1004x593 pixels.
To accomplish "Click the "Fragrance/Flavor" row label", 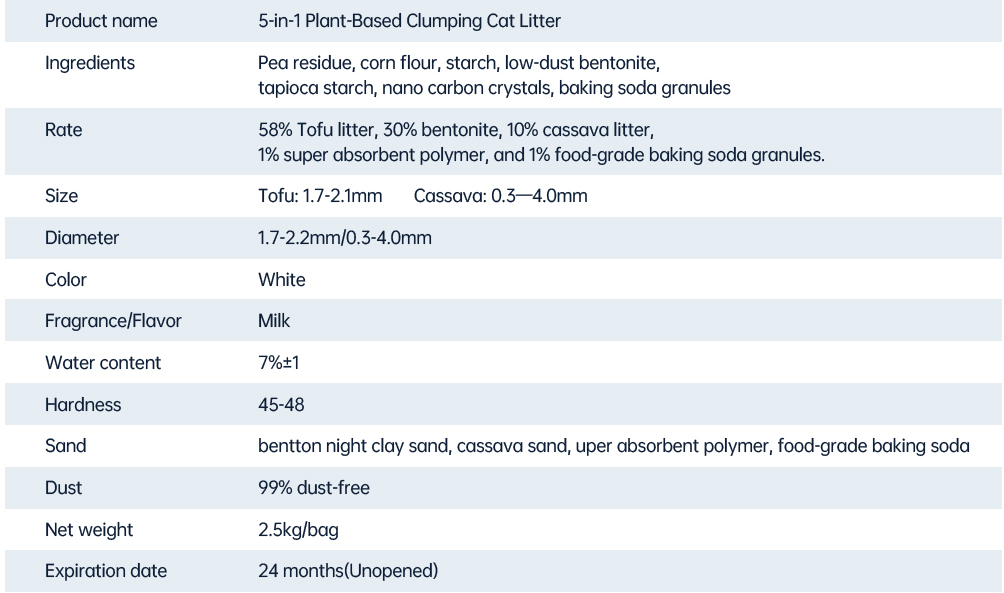I will tap(113, 322).
